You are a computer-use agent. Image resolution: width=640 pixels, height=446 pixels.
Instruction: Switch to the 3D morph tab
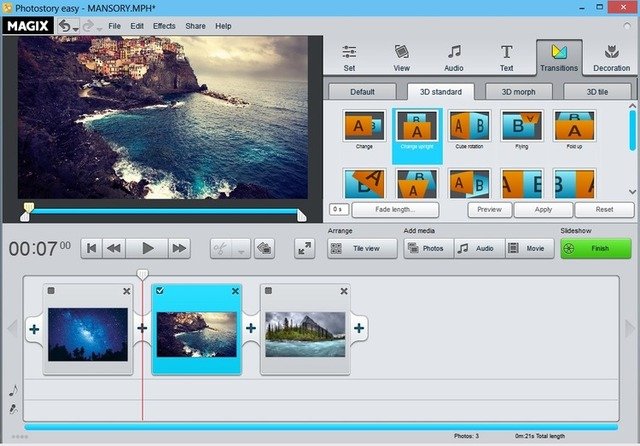pyautogui.click(x=518, y=91)
